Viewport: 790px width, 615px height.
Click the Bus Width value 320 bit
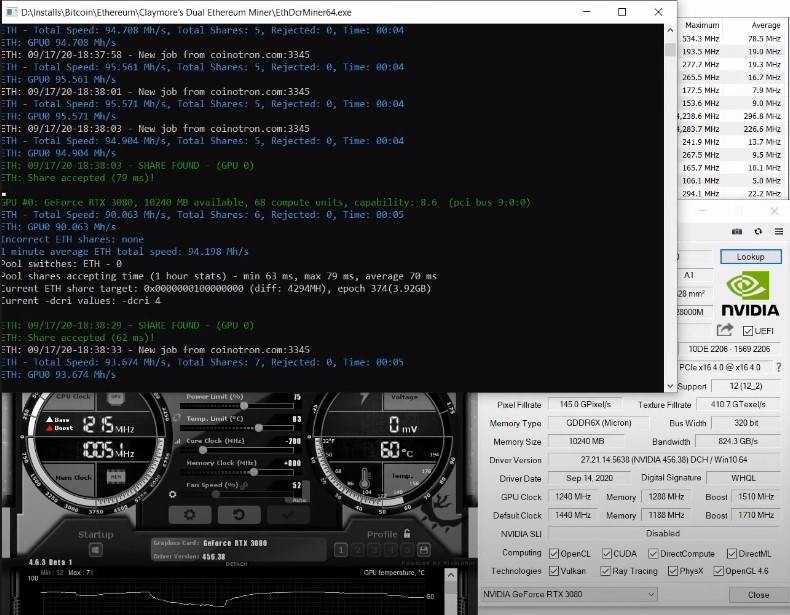pyautogui.click(x=746, y=423)
